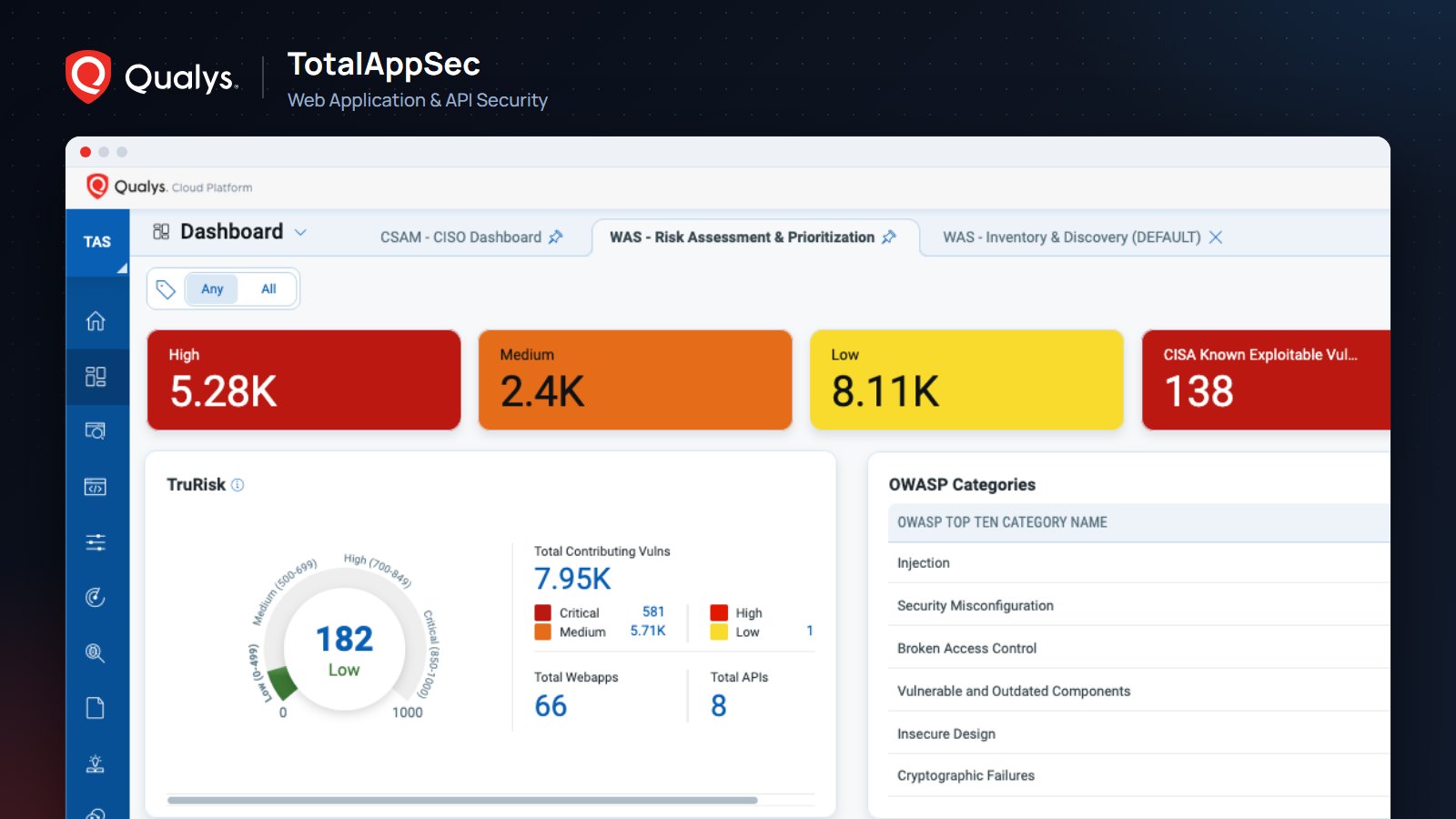1456x819 pixels.
Task: Open the Low 8.11K card
Action: point(966,379)
